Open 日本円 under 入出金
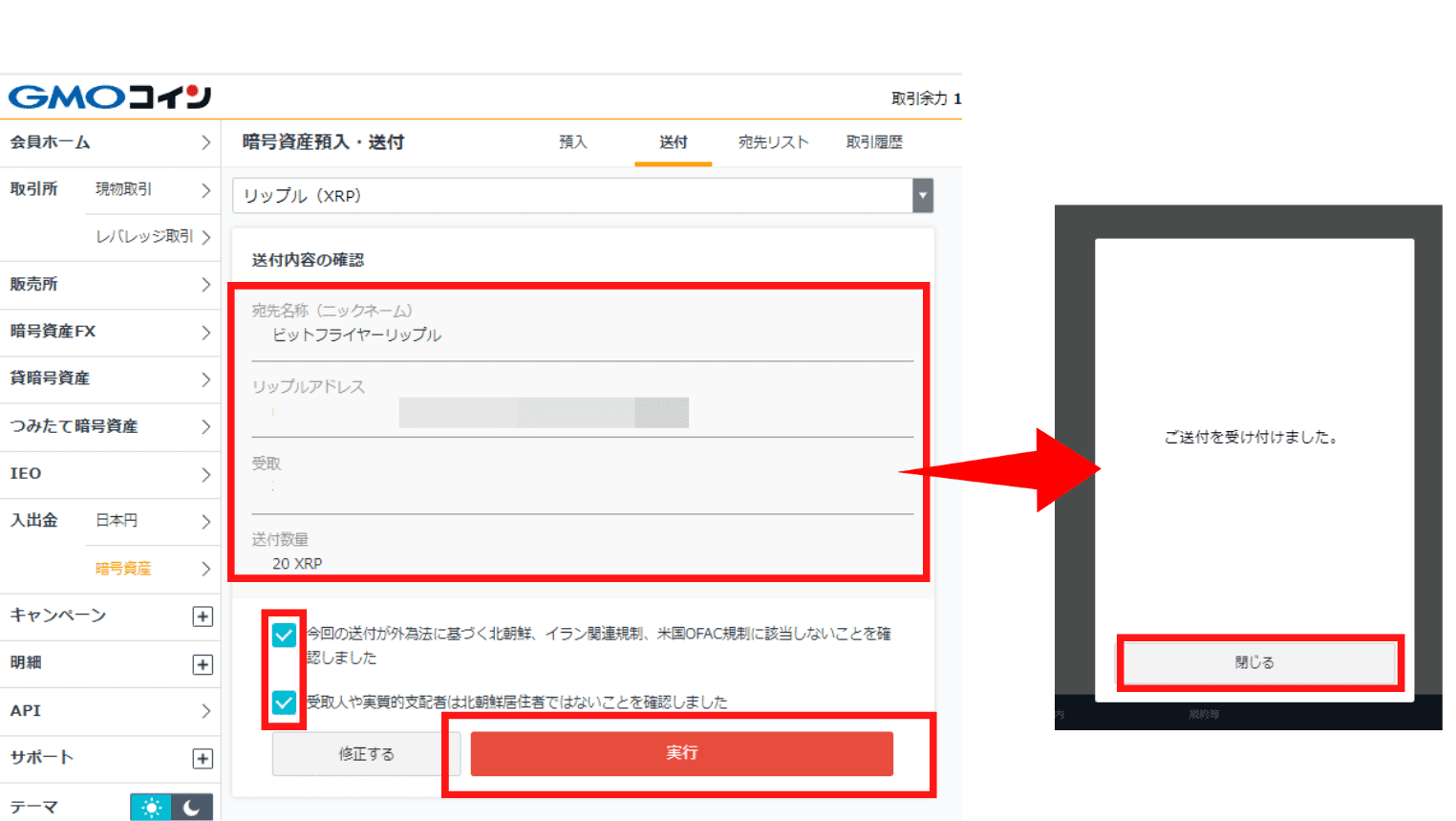 (x=117, y=521)
